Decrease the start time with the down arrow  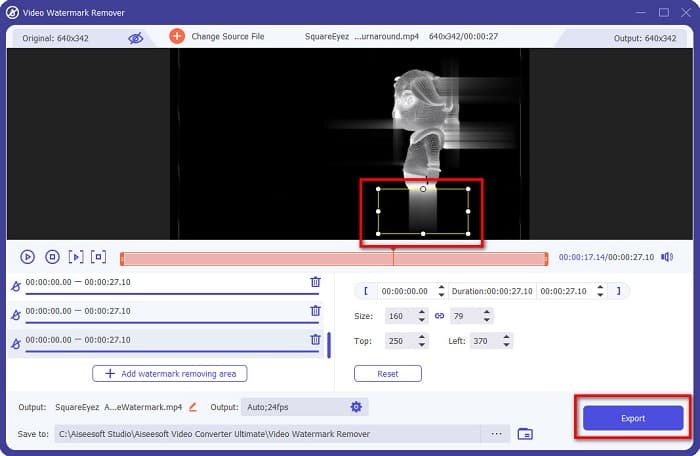point(441,295)
